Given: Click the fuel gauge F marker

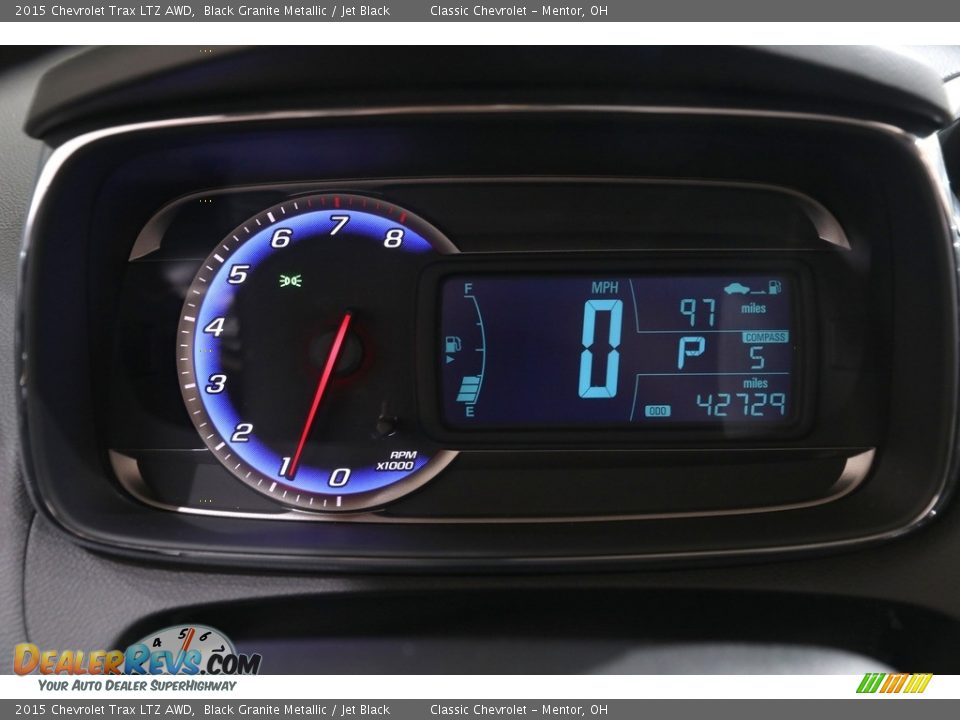Looking at the screenshot, I should (468, 288).
